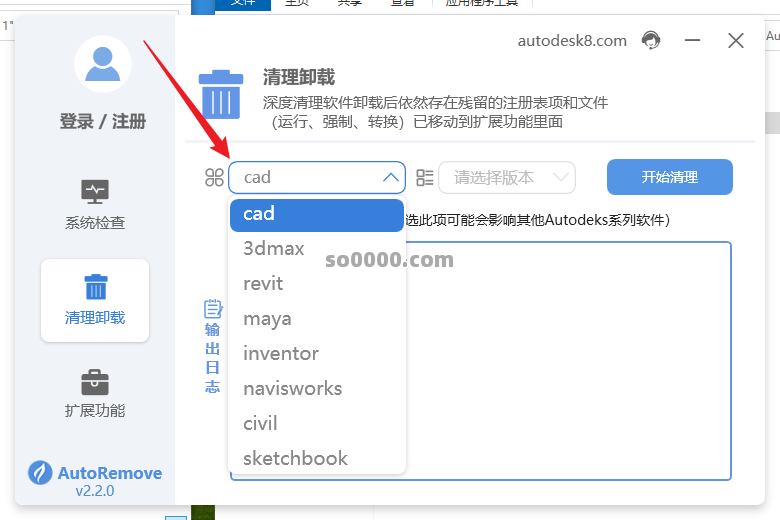Image resolution: width=780 pixels, height=520 pixels.
Task: Click the 登录 / 注册 login link
Action: 103,122
